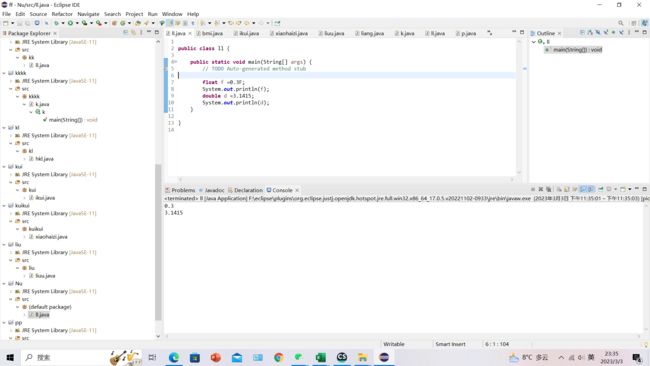Collapse the kui project node

[x=4, y=167]
